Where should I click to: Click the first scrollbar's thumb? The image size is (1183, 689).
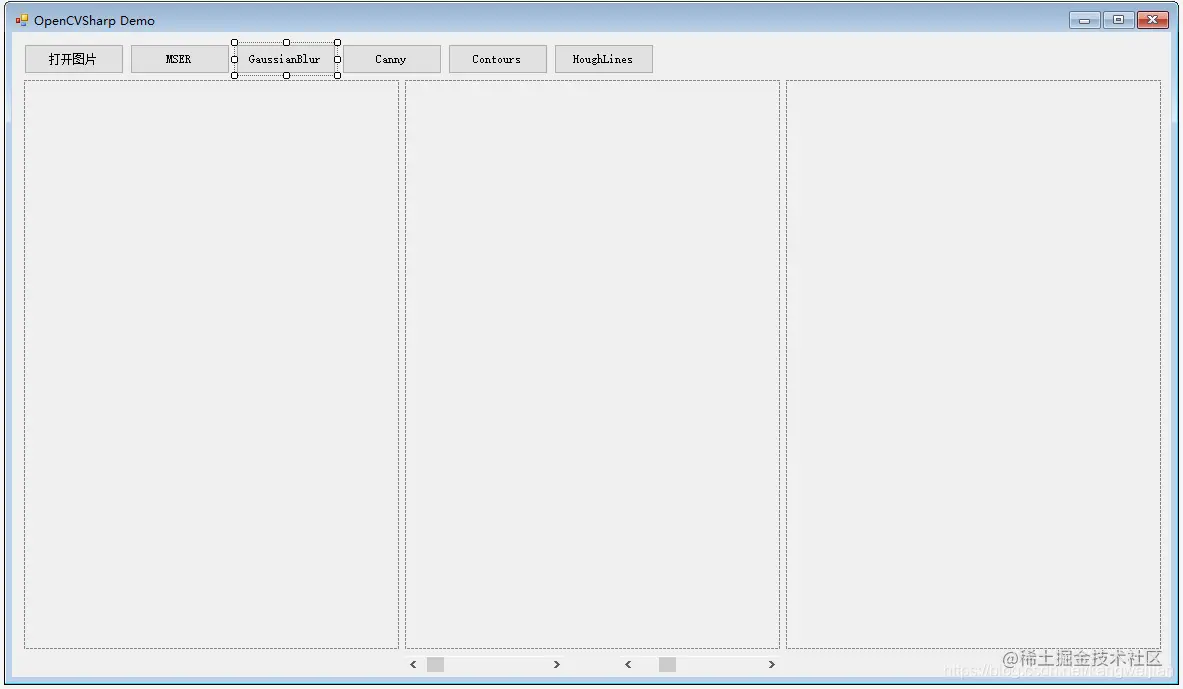435,663
